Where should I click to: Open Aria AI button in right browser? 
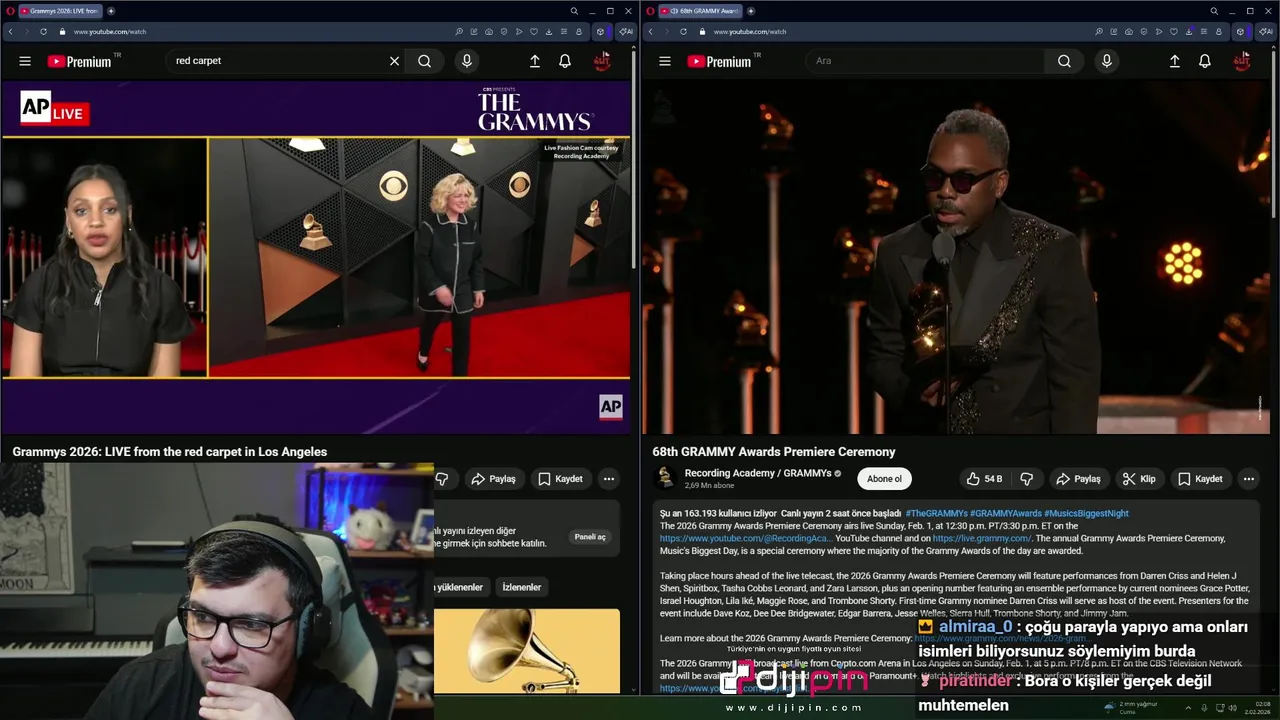(x=1265, y=31)
